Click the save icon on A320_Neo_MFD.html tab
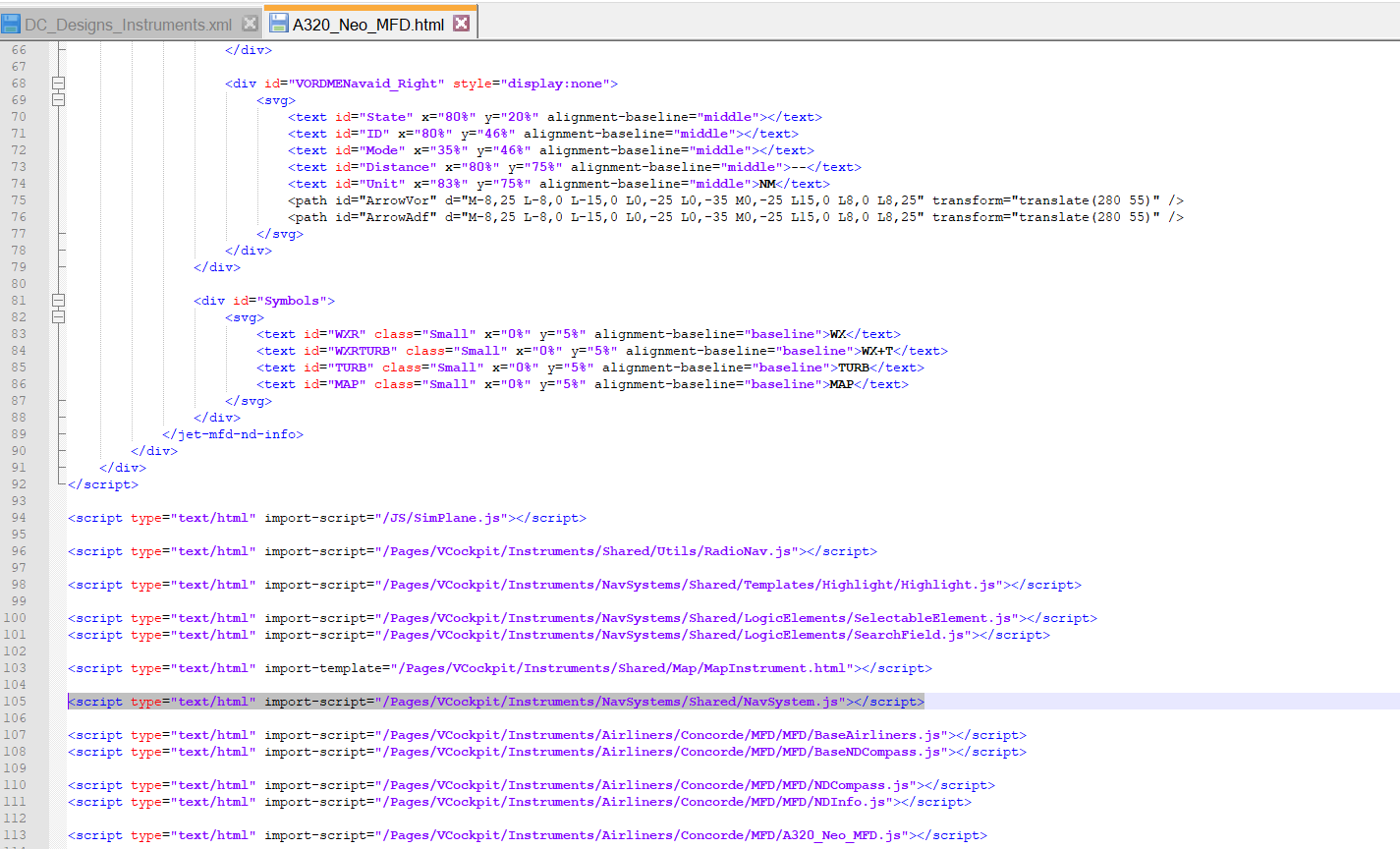1400x849 pixels. point(278,24)
